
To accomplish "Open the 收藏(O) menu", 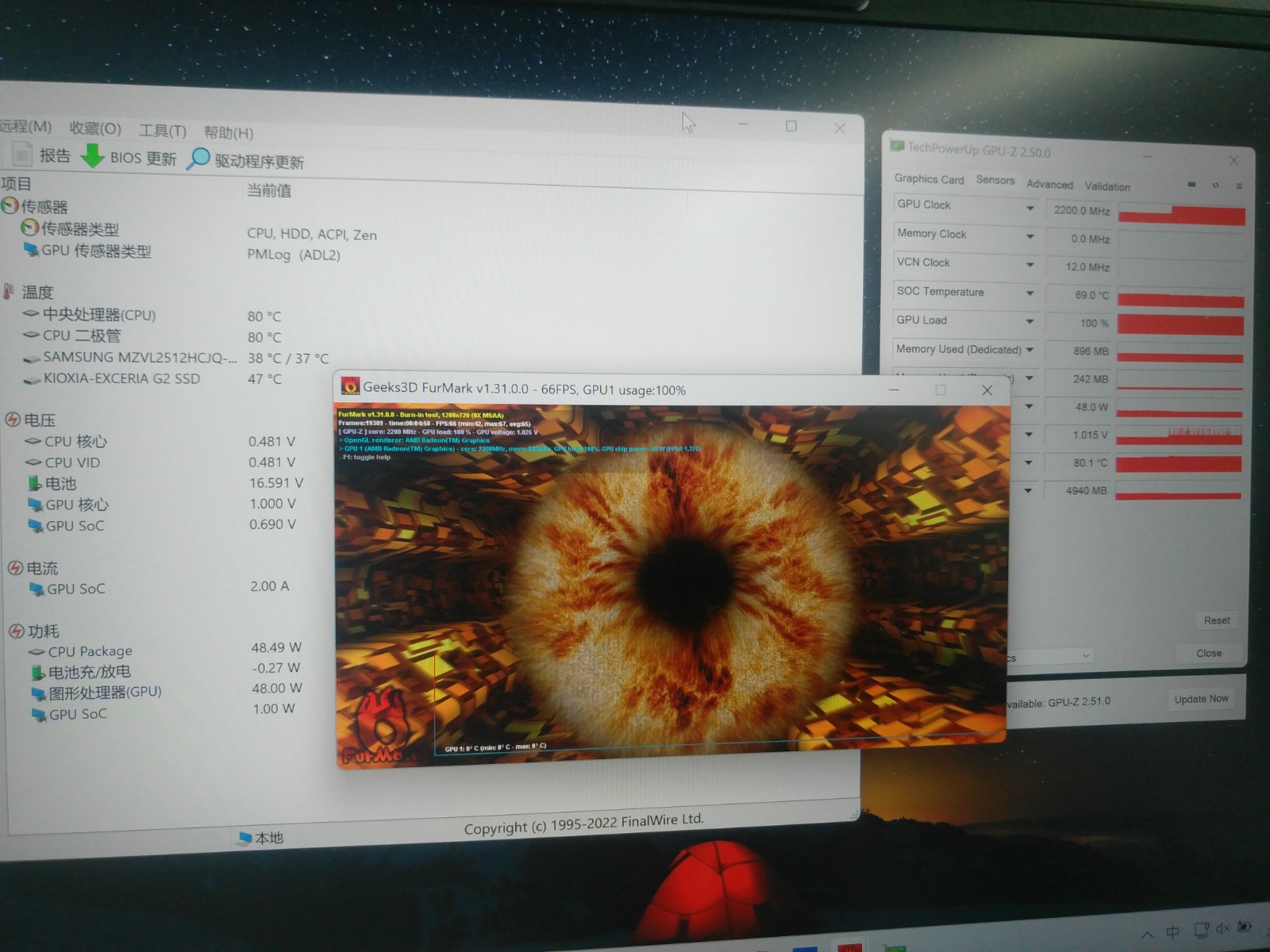I will click(95, 129).
